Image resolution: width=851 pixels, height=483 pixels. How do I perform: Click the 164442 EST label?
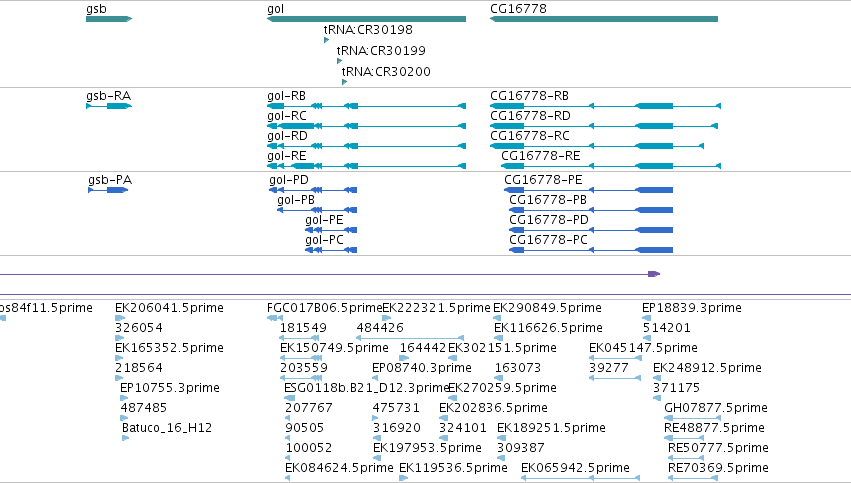(423, 348)
